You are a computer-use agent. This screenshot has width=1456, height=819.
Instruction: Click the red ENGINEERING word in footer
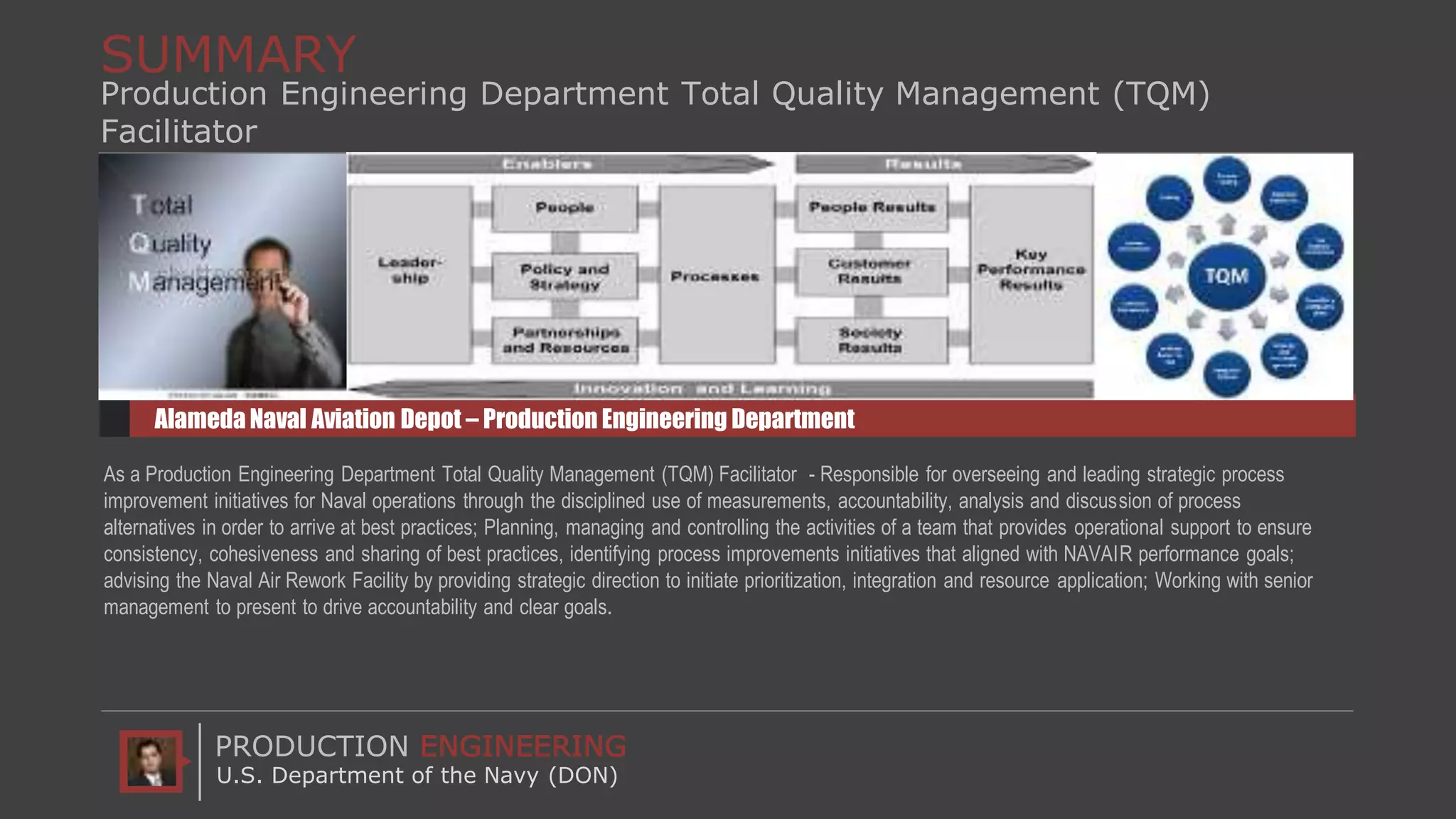(523, 746)
